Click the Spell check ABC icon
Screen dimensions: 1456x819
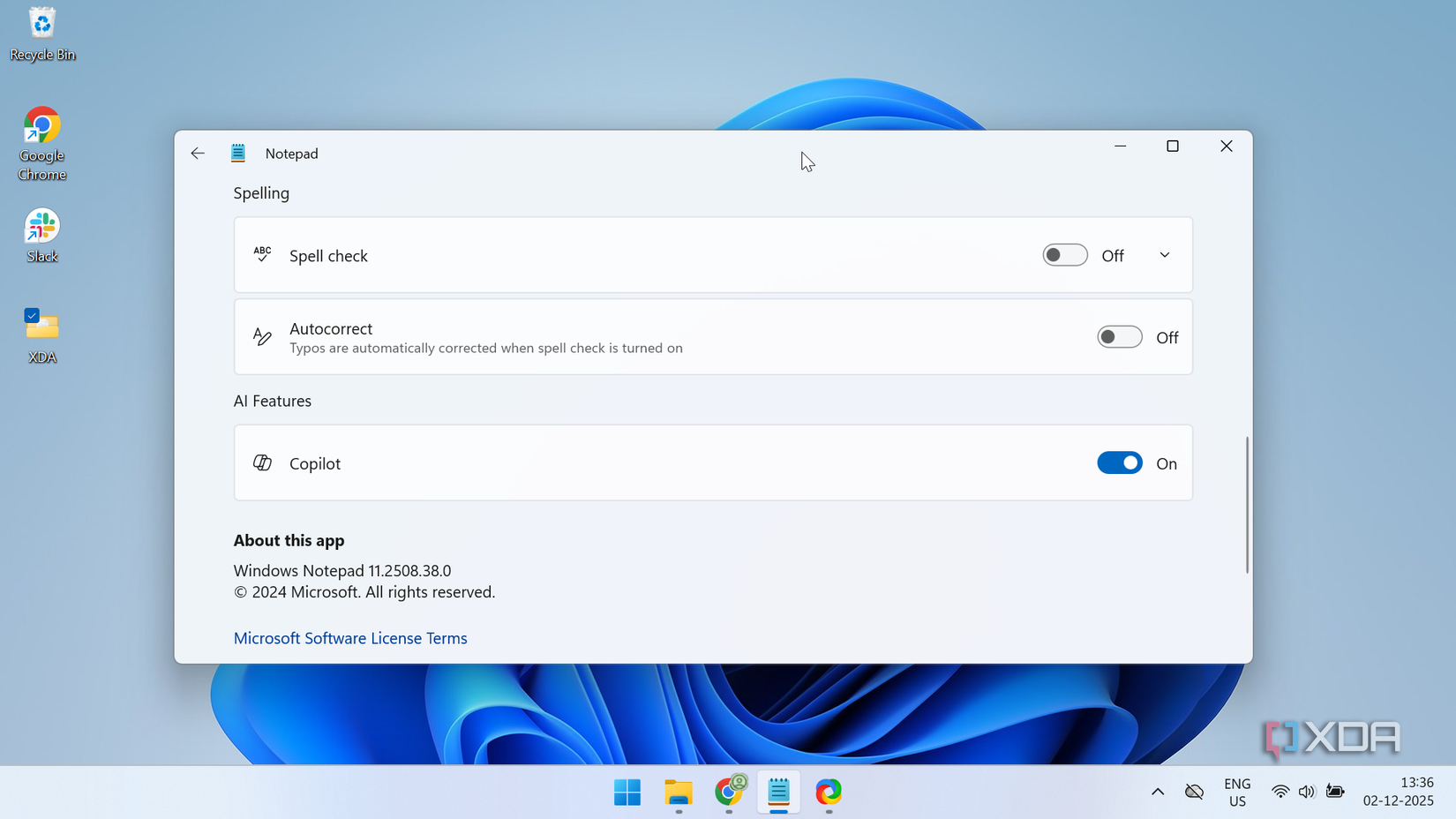(262, 255)
